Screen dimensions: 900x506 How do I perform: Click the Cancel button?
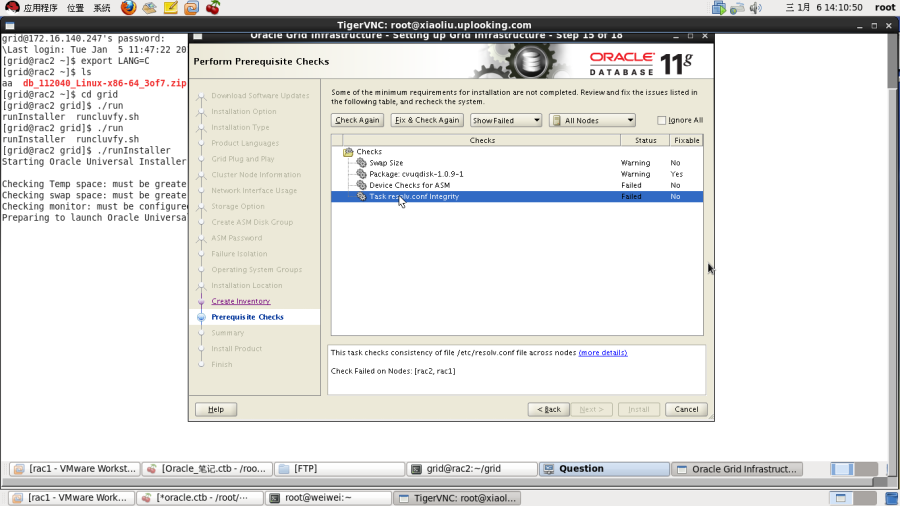coord(686,410)
